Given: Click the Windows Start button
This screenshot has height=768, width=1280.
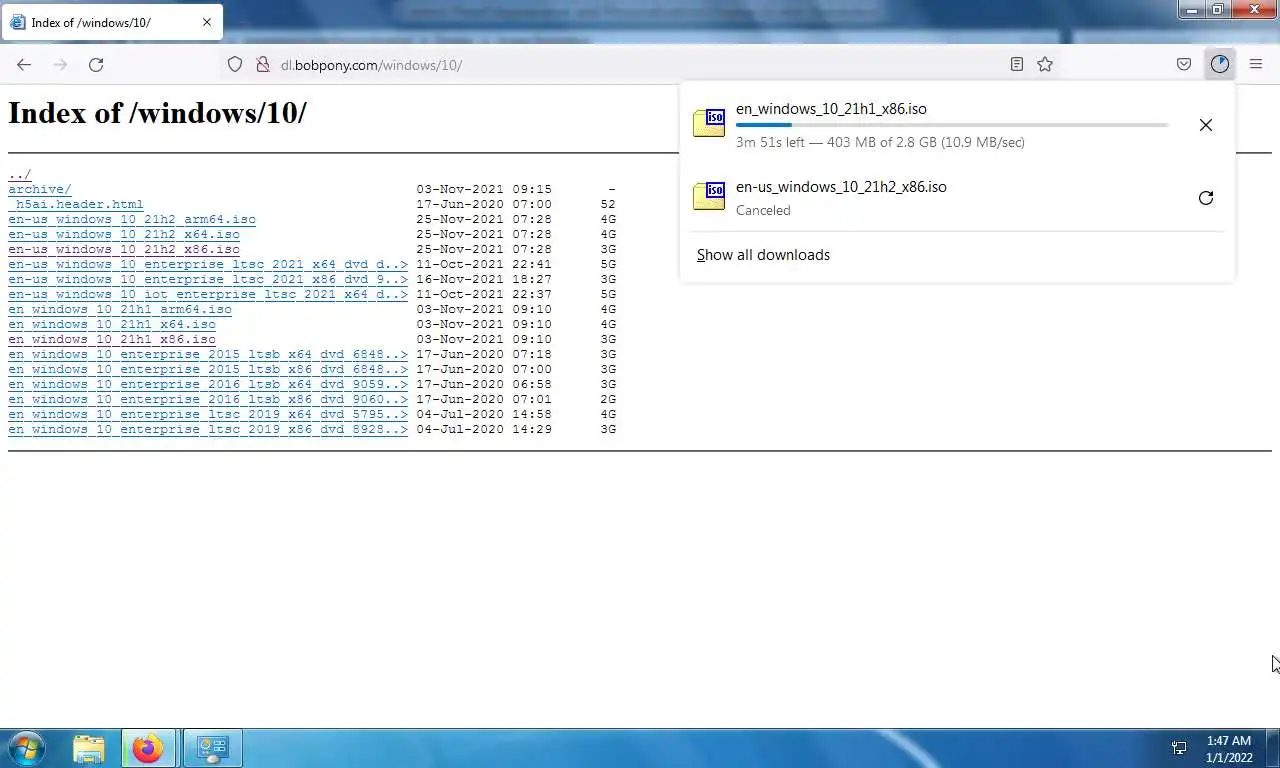Looking at the screenshot, I should (25, 748).
